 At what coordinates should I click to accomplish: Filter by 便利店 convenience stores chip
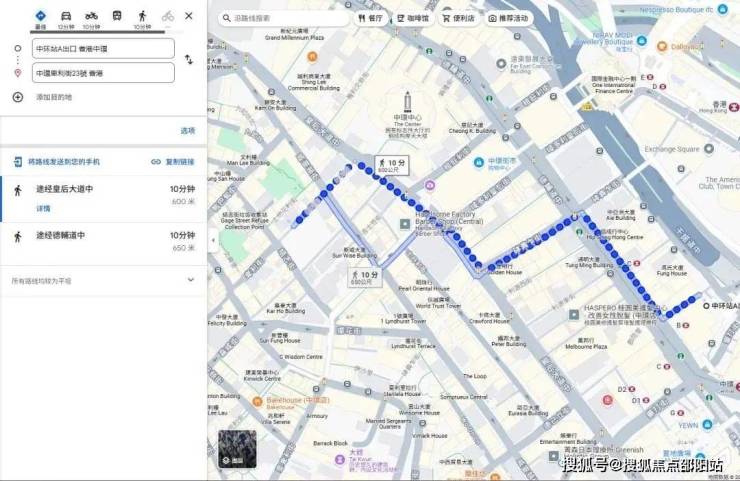tap(458, 18)
